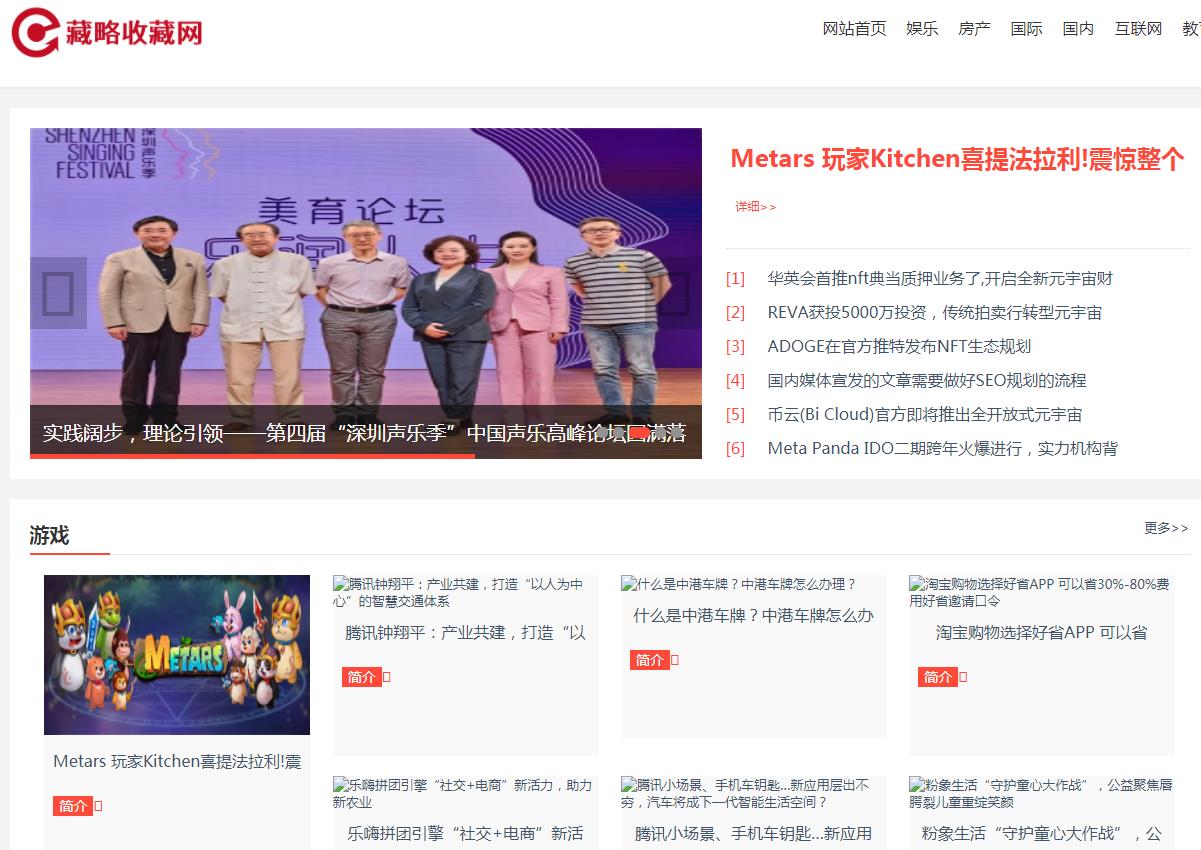Click 简介 button under 中港车牌 card
1201x850 pixels.
click(x=650, y=660)
